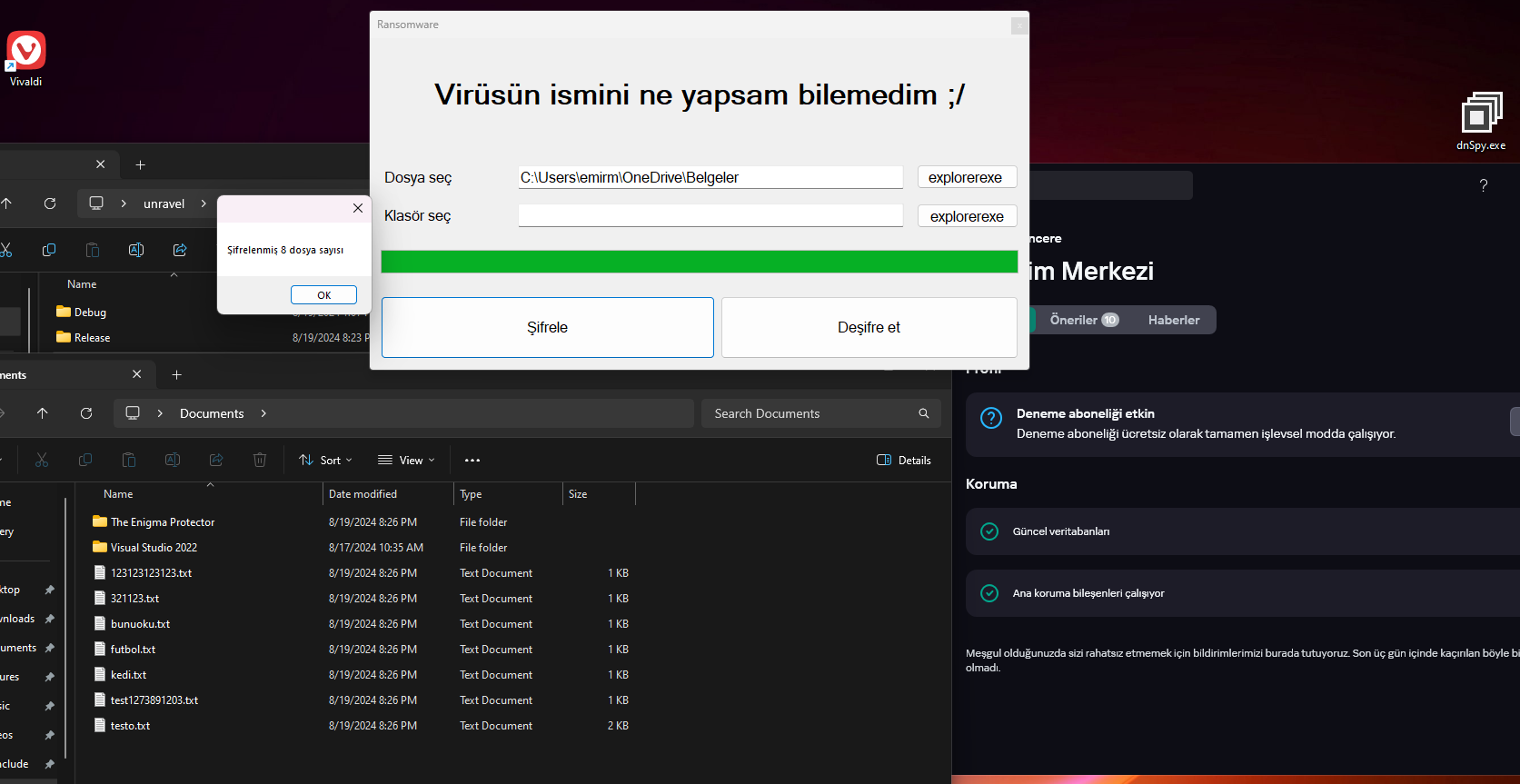Refresh the unravel explorer window
The height and width of the screenshot is (784, 1520).
pyautogui.click(x=50, y=203)
